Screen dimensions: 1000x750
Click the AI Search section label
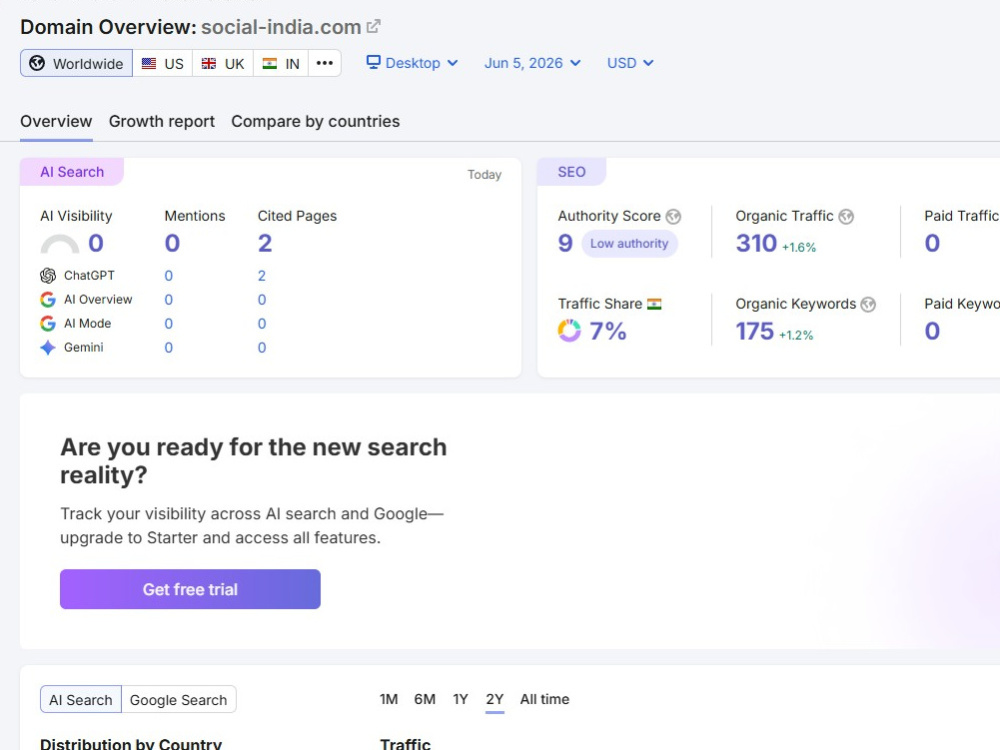[x=72, y=172]
